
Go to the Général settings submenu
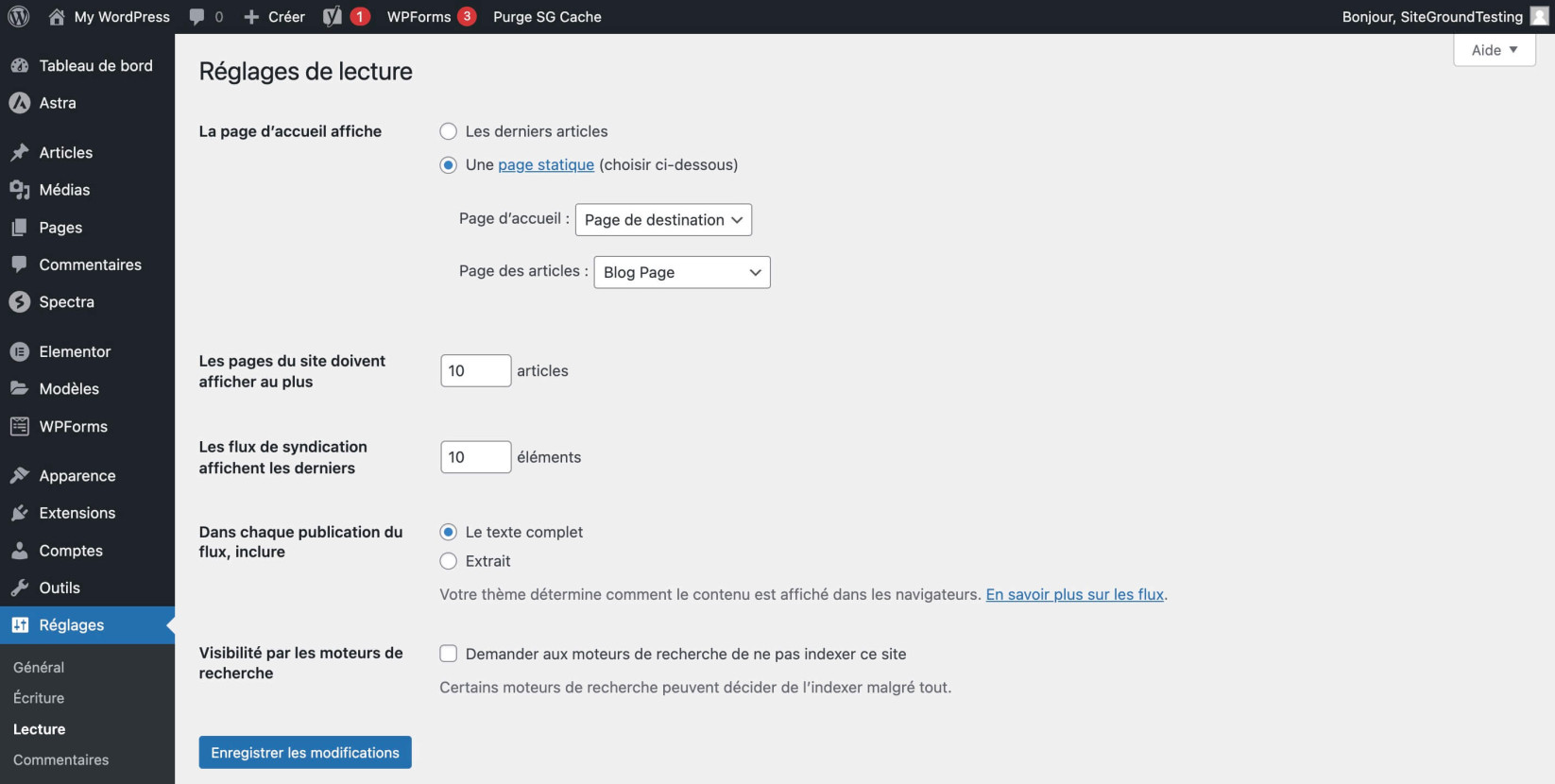point(39,667)
